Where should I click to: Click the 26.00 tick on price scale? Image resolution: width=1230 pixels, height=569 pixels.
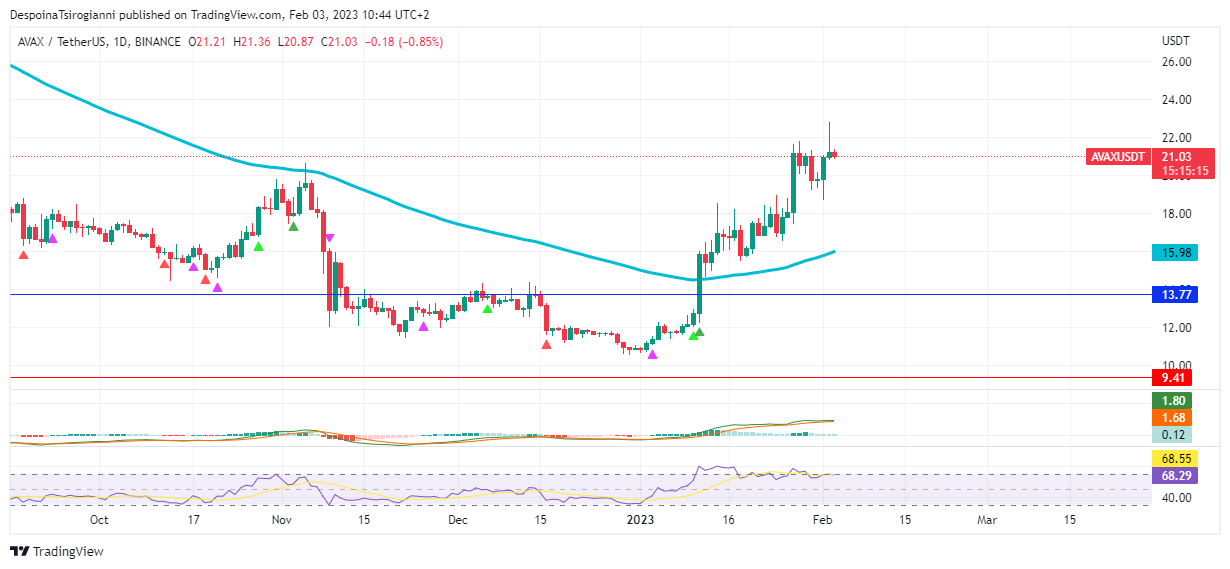click(x=1176, y=62)
